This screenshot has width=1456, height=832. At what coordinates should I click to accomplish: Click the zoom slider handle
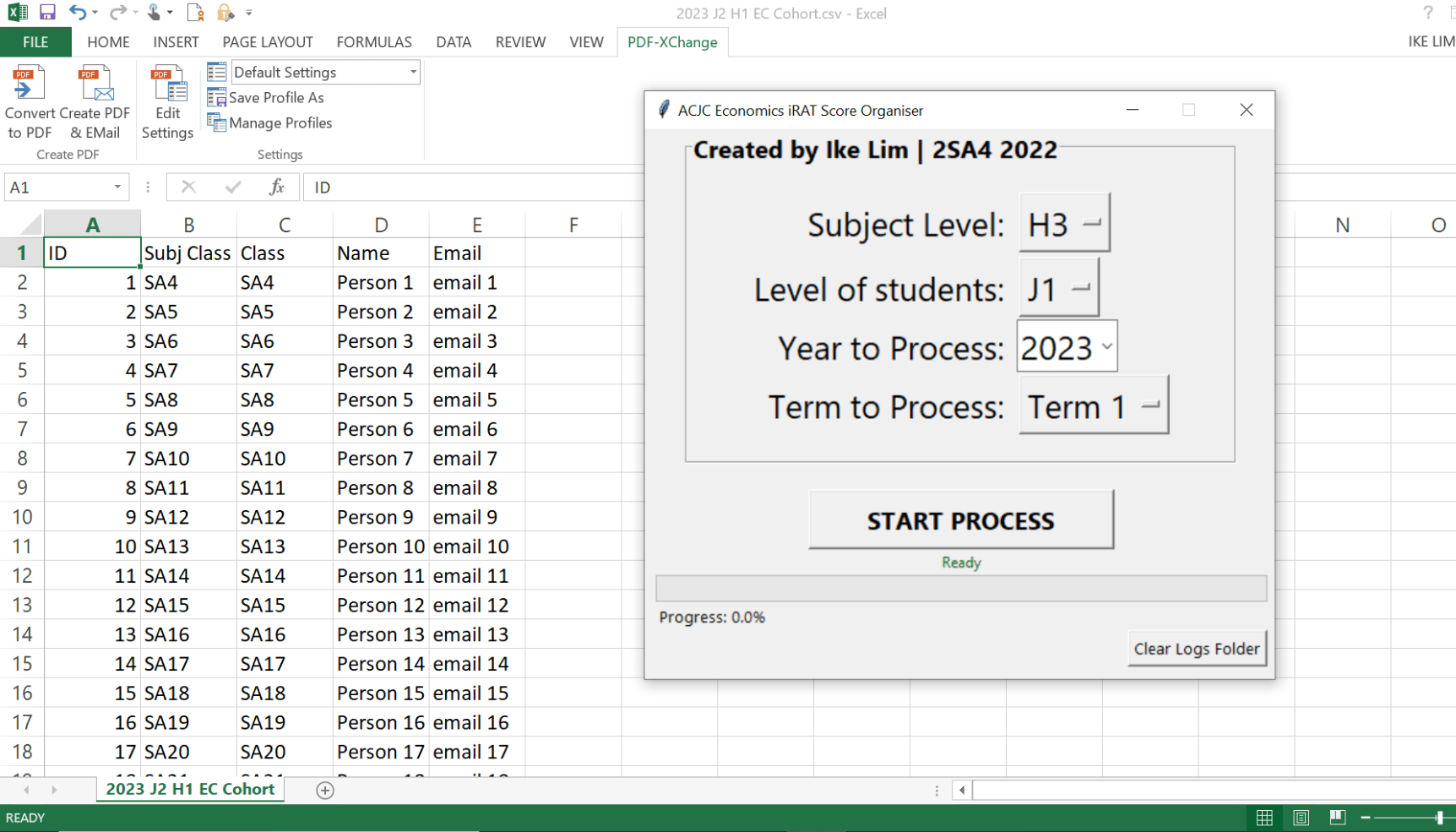[1440, 818]
